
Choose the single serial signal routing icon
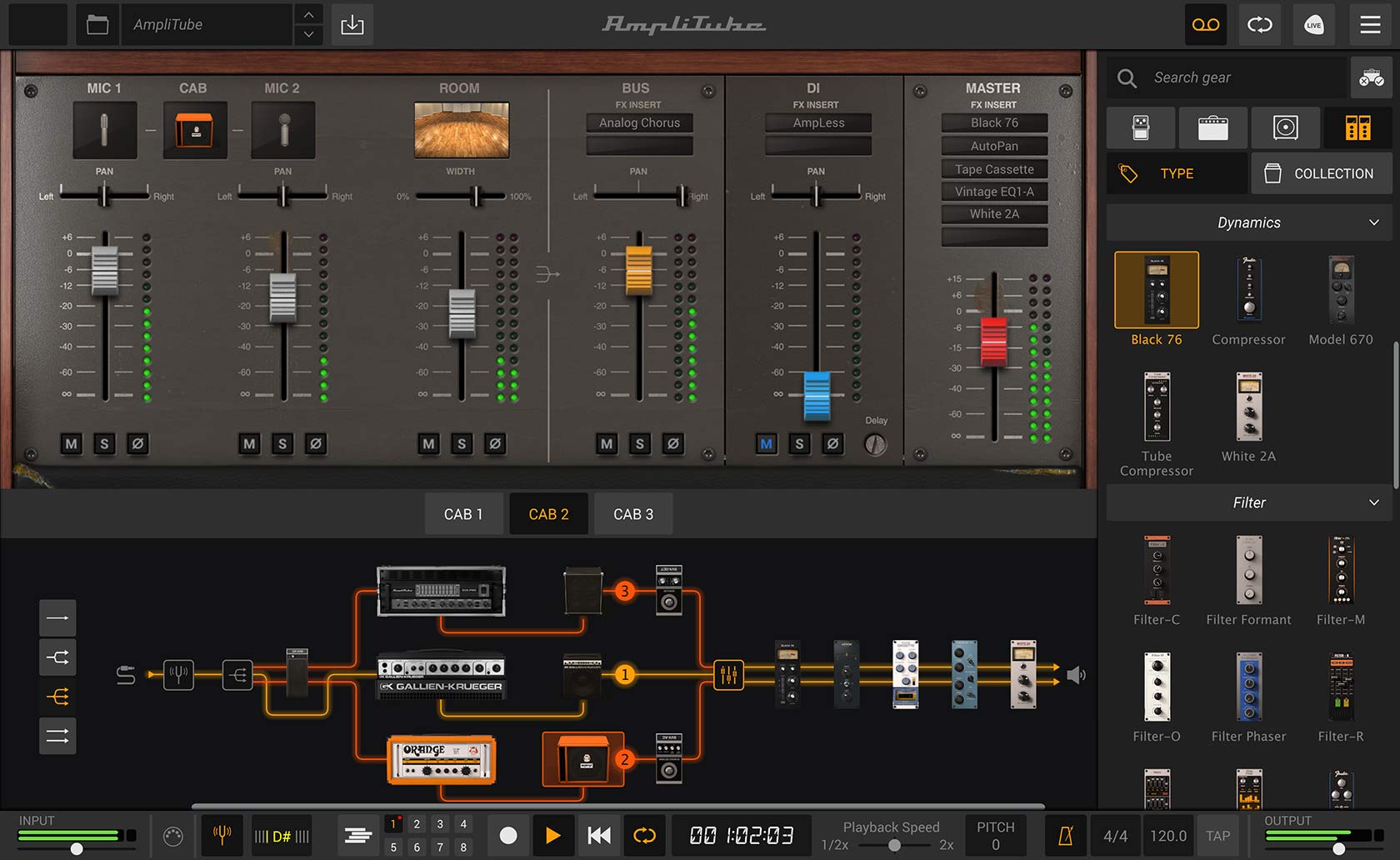(57, 618)
